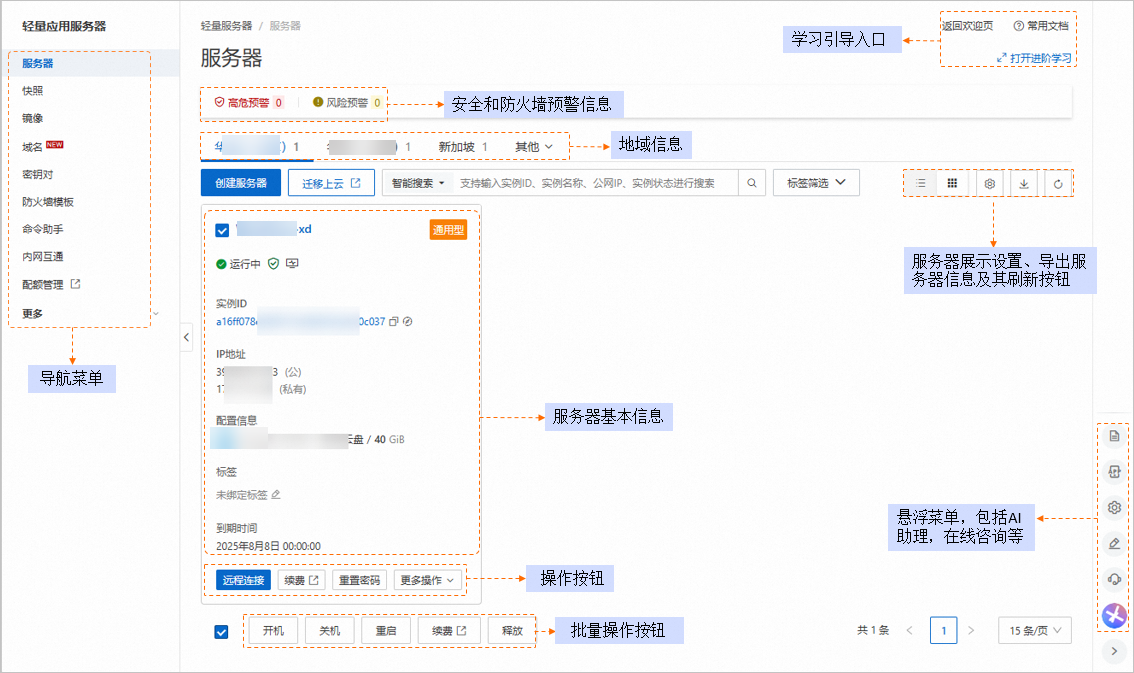Select 新加坡 region tab
The height and width of the screenshot is (673, 1134).
(462, 147)
